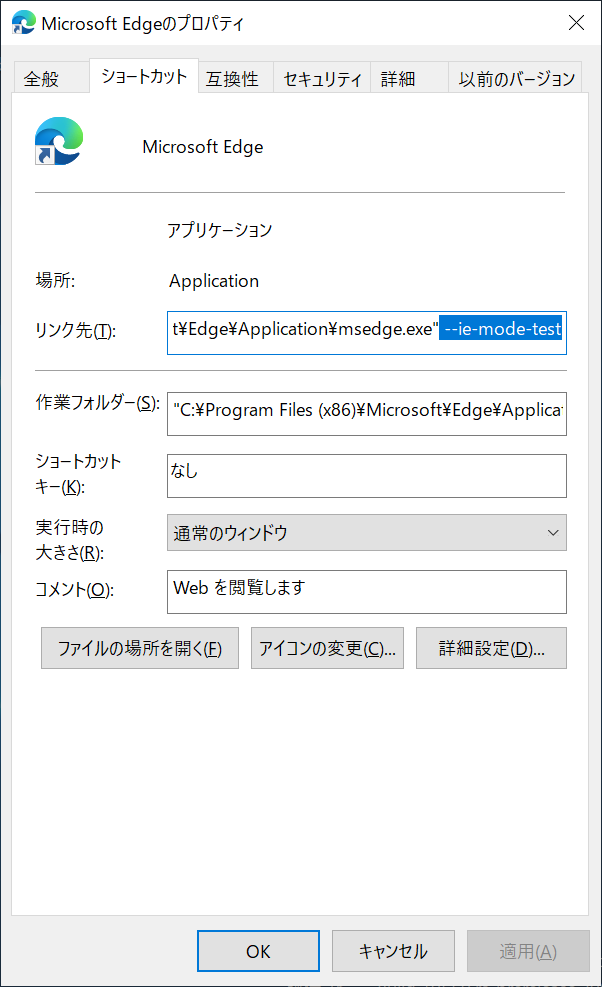The width and height of the screenshot is (602, 987).
Task: Click the 作業フォルダー(S) label
Action: click(98, 403)
